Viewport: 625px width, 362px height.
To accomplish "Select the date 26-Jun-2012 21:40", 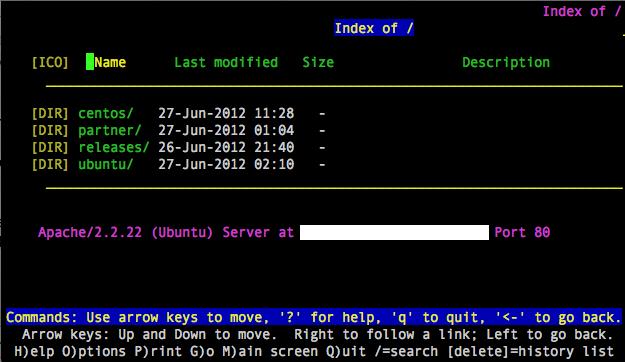I will click(x=226, y=147).
